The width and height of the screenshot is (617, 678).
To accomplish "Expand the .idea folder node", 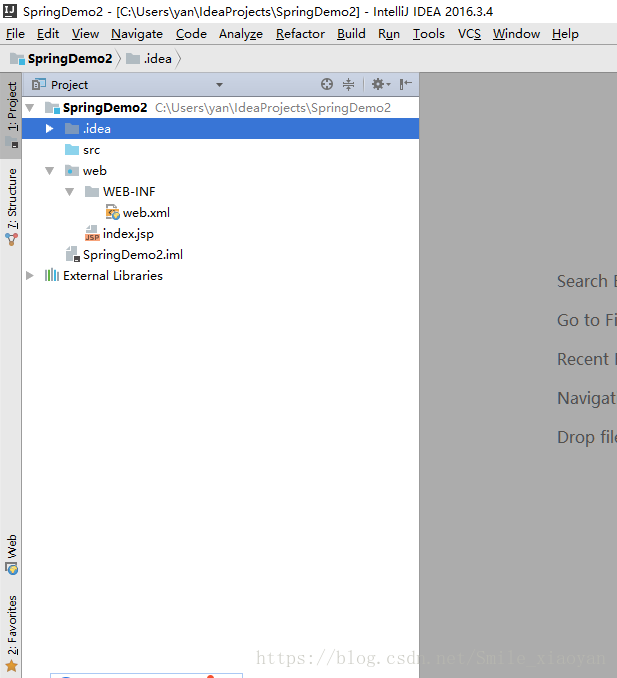I will [x=49, y=128].
